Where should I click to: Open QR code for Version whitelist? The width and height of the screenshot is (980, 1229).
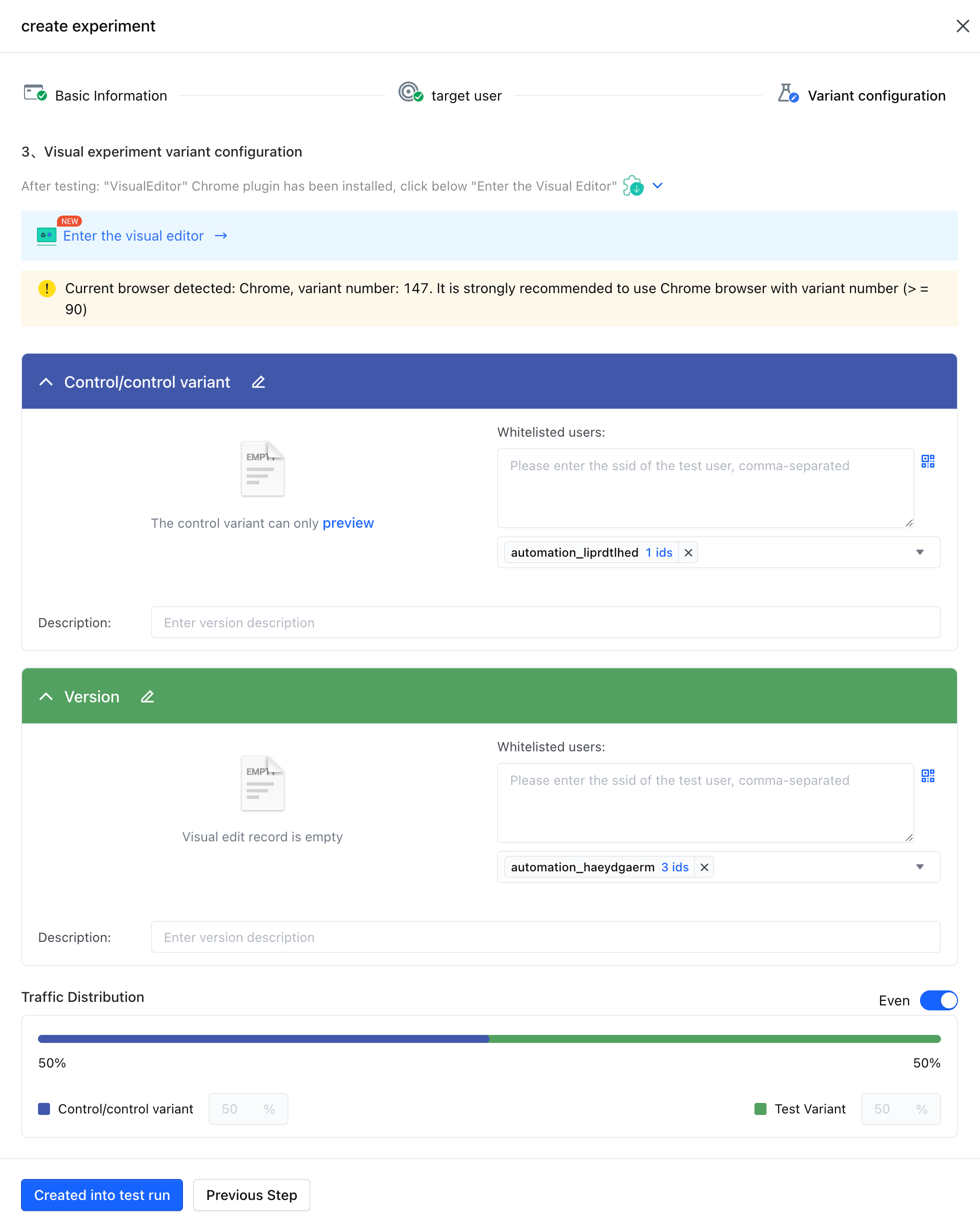click(x=927, y=776)
